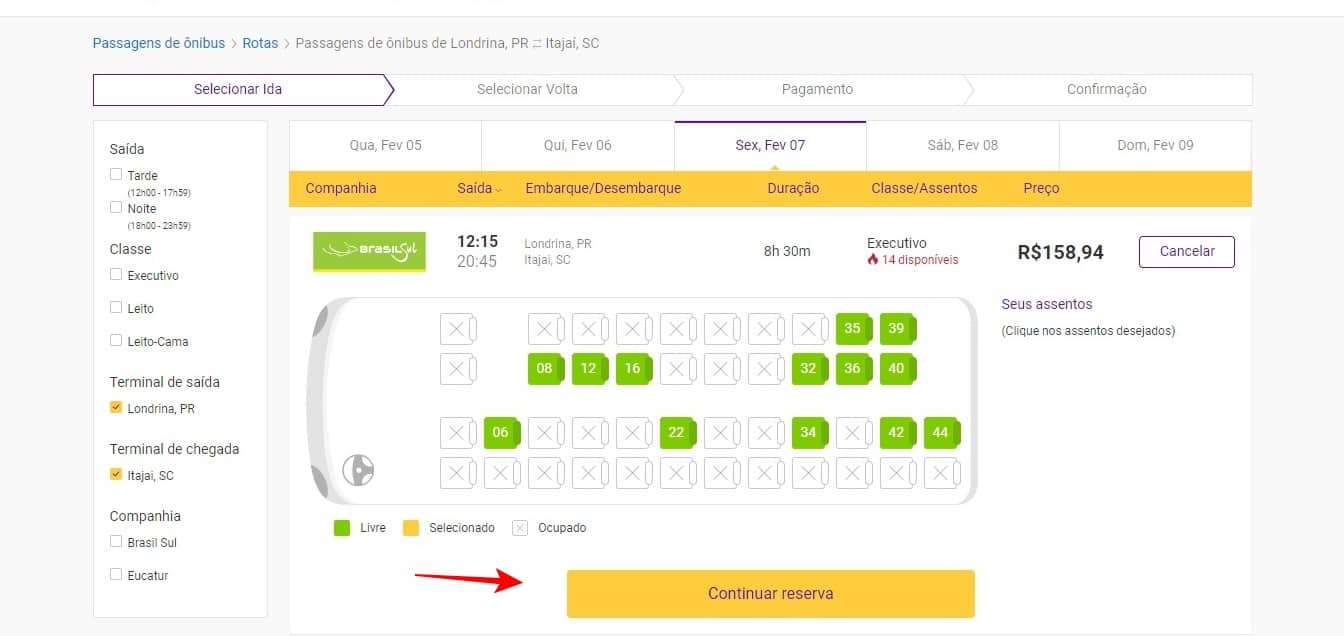
Task: Choose green seat 40
Action: [x=897, y=368]
